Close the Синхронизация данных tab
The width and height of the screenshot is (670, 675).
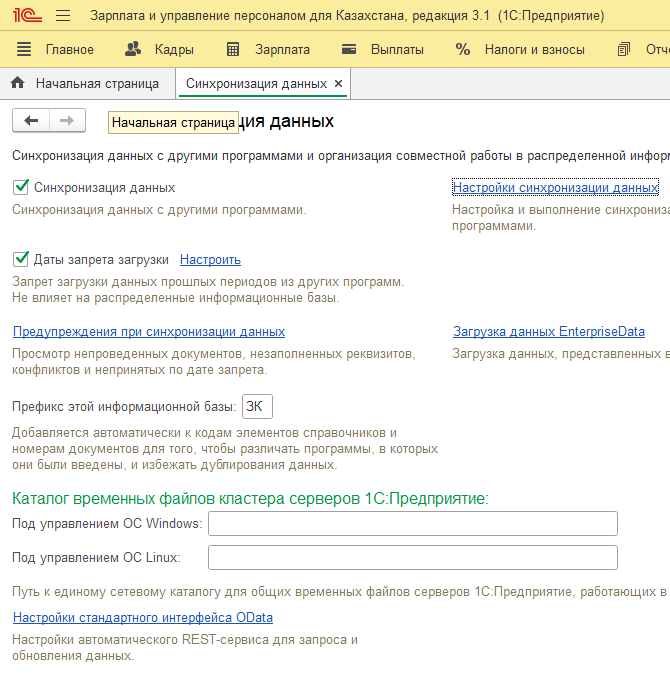click(338, 84)
